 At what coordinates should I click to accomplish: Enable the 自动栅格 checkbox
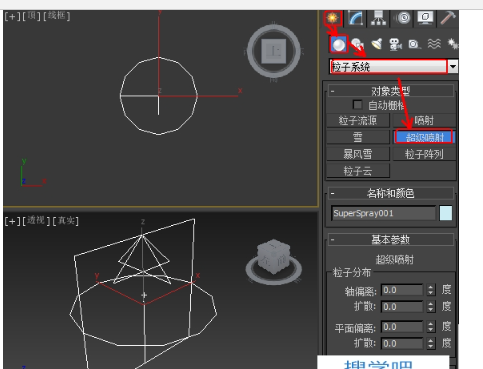point(357,105)
